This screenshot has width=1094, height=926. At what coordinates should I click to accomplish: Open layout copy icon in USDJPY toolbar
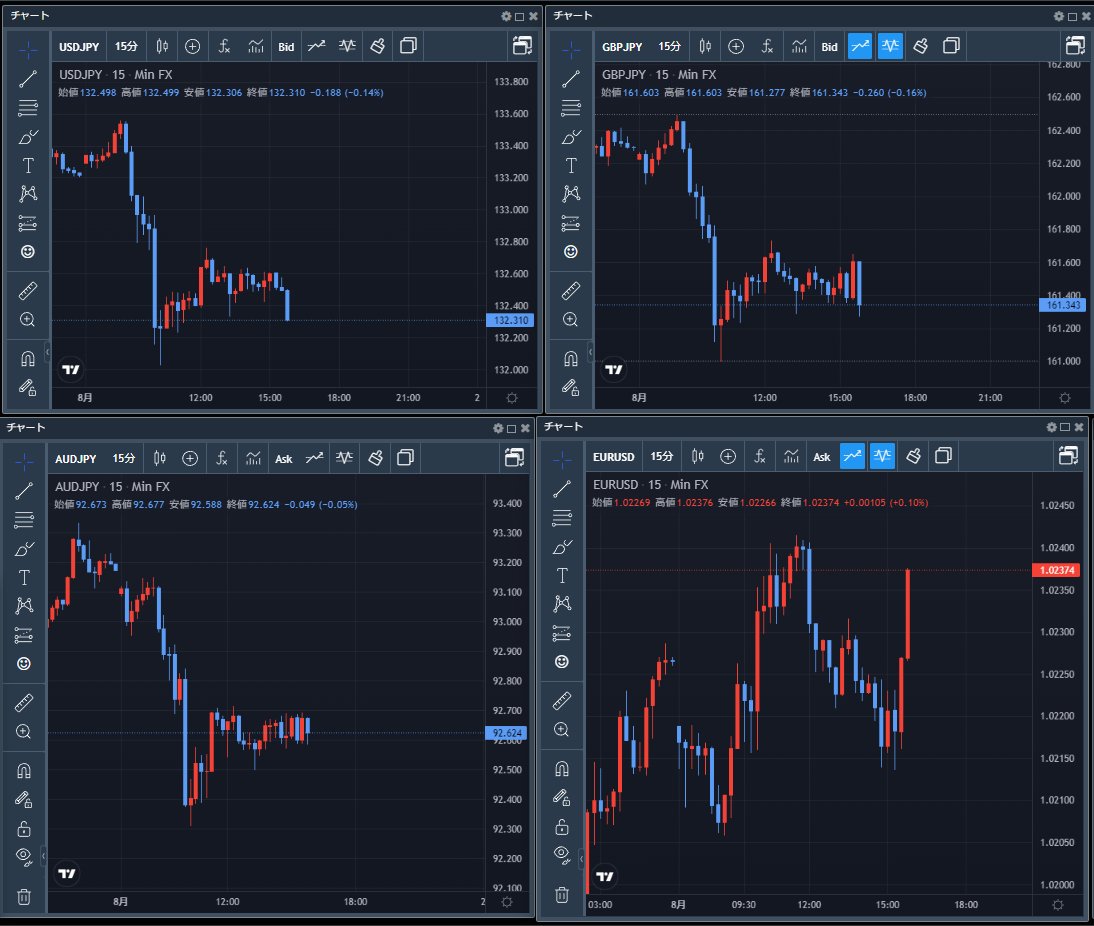408,46
